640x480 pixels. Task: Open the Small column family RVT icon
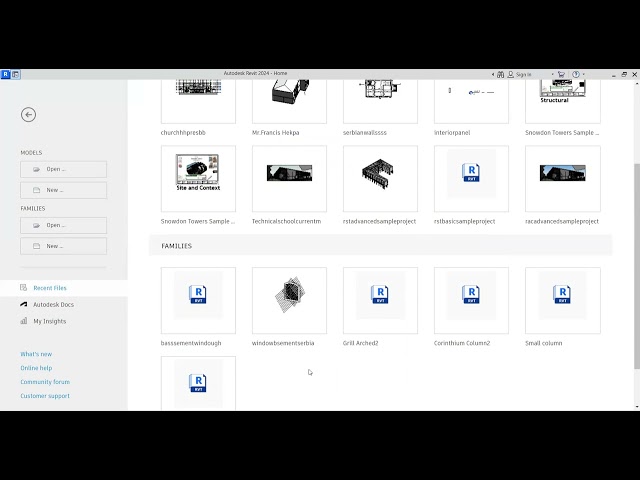pyautogui.click(x=562, y=294)
